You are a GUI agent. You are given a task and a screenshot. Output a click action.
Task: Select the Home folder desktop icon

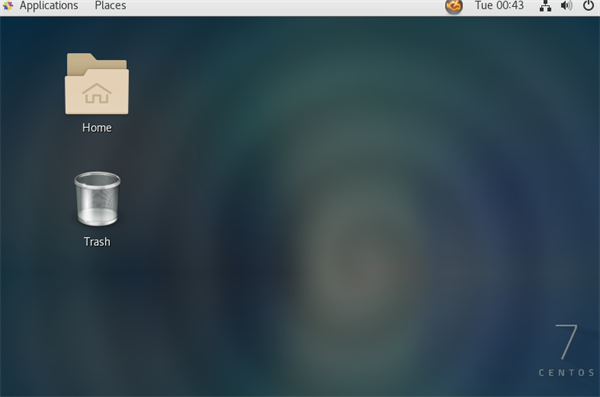97,84
